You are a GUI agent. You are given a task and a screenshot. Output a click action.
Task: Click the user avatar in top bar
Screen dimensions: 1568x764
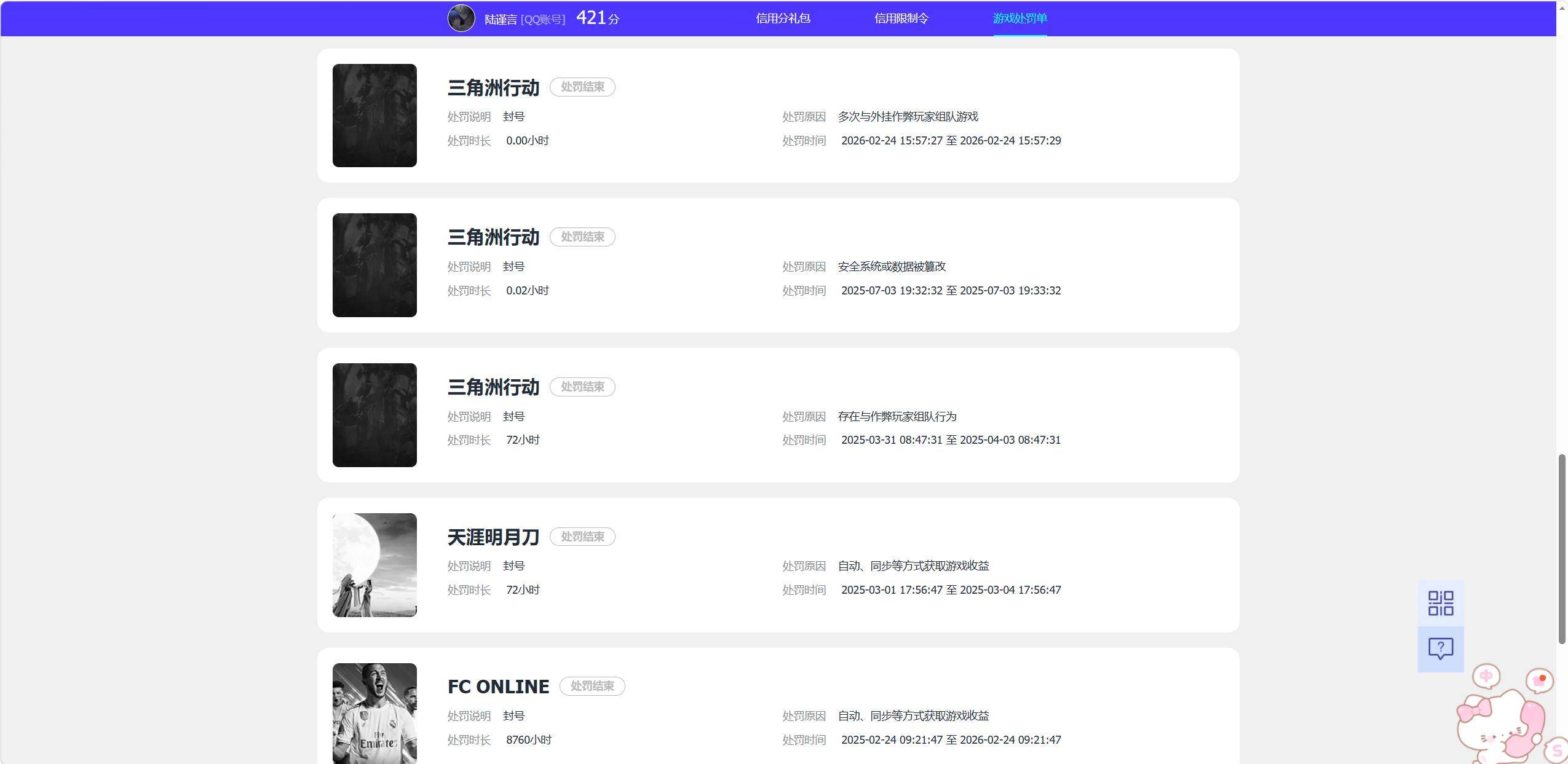461,18
